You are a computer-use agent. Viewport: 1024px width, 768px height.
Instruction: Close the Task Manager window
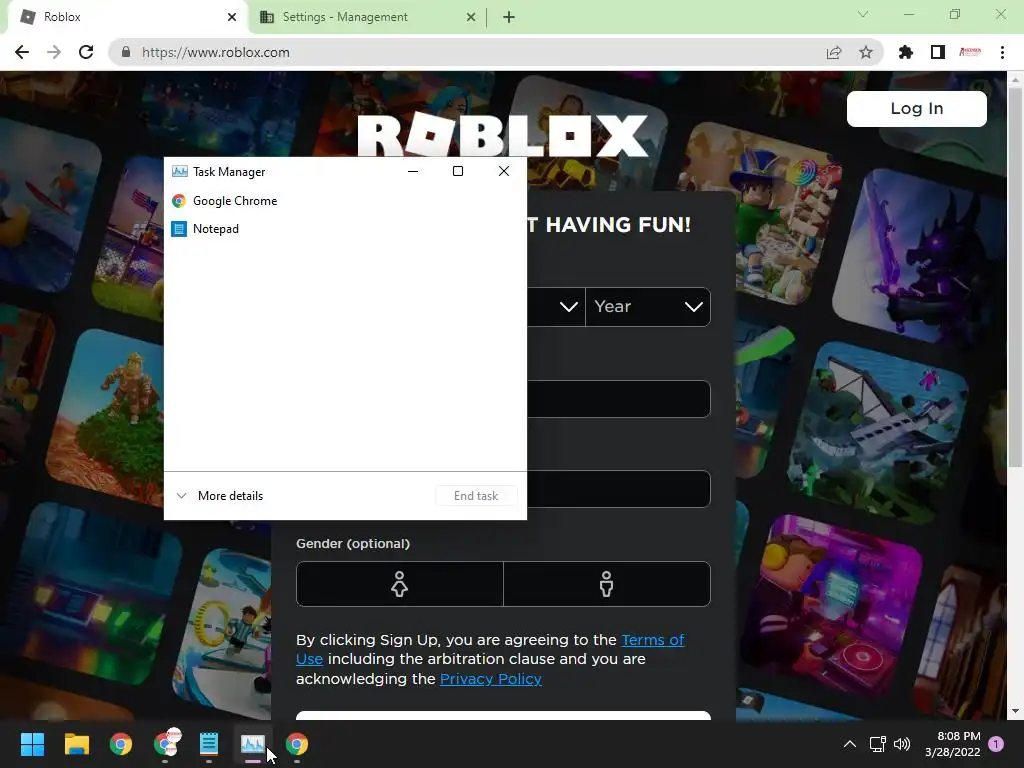(504, 171)
